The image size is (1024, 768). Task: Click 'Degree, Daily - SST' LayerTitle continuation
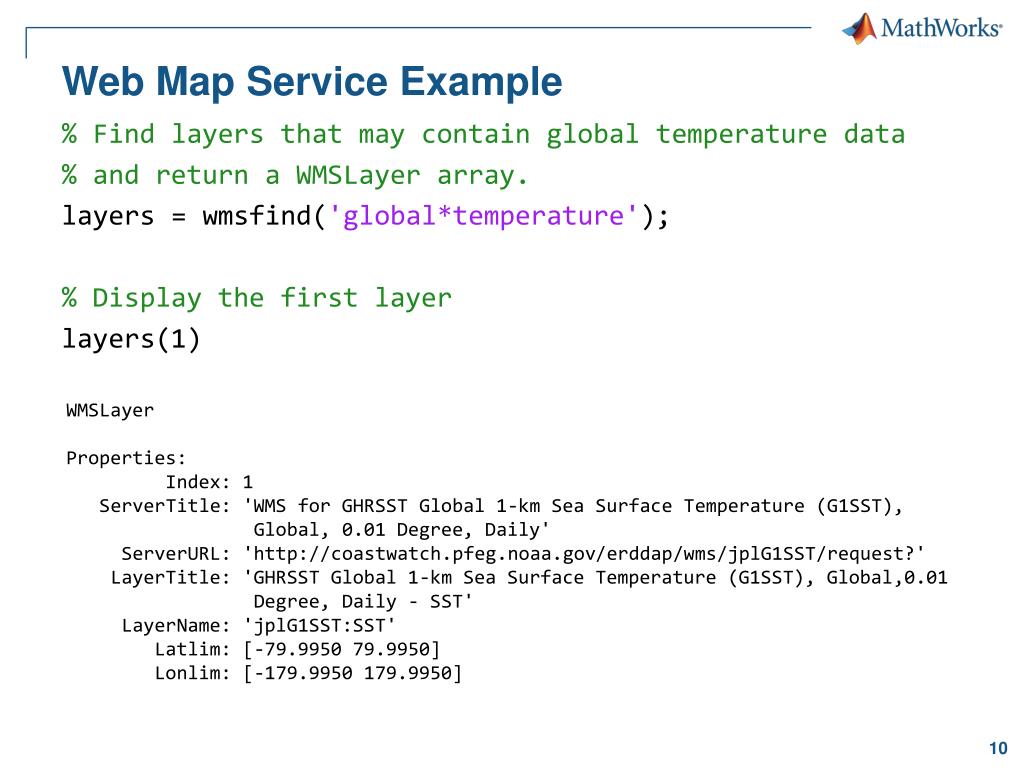(x=362, y=601)
